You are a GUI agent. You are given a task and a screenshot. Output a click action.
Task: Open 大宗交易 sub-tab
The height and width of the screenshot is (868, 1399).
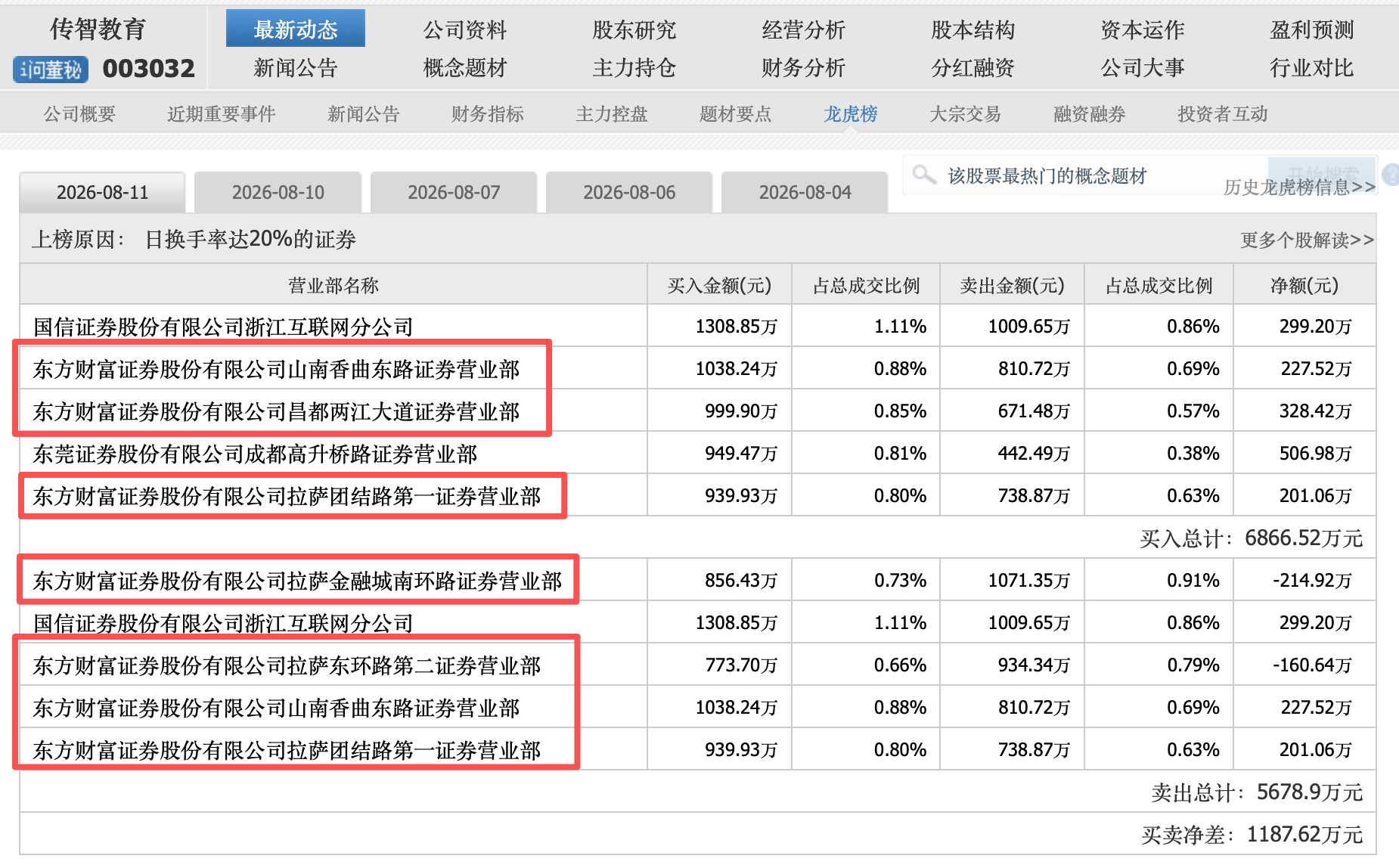966,114
